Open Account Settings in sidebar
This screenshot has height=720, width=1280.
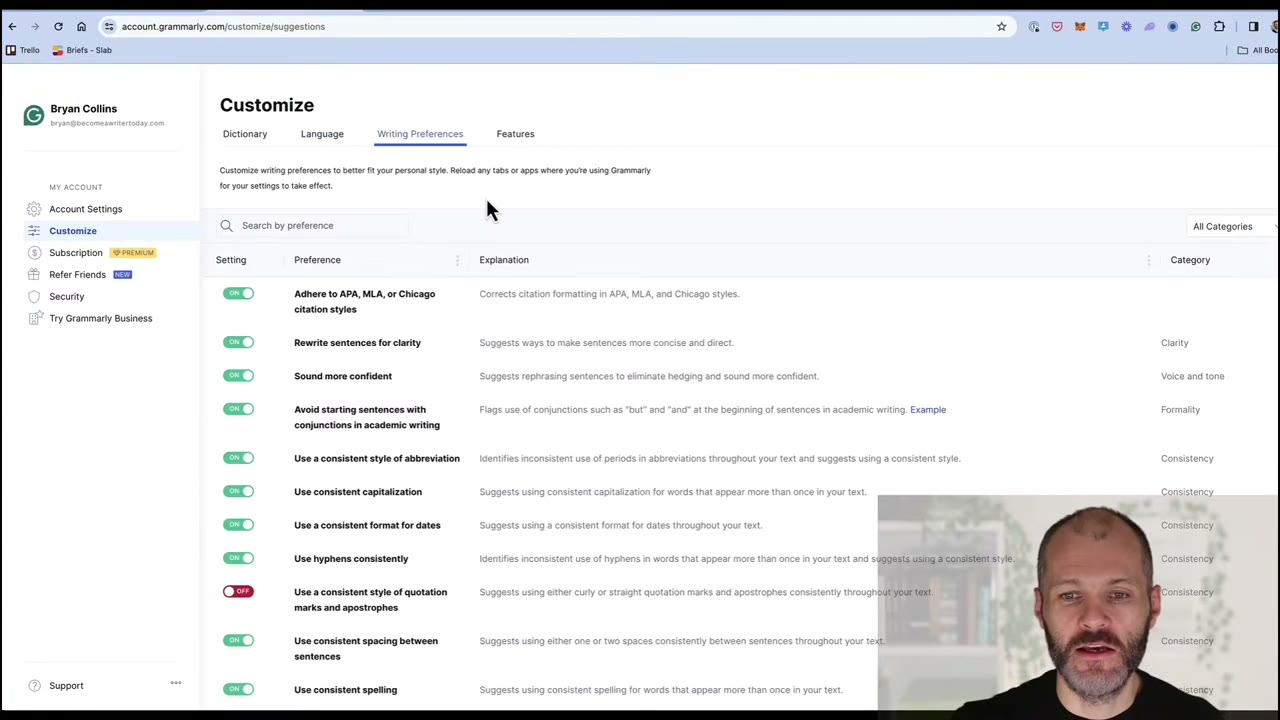coord(86,209)
